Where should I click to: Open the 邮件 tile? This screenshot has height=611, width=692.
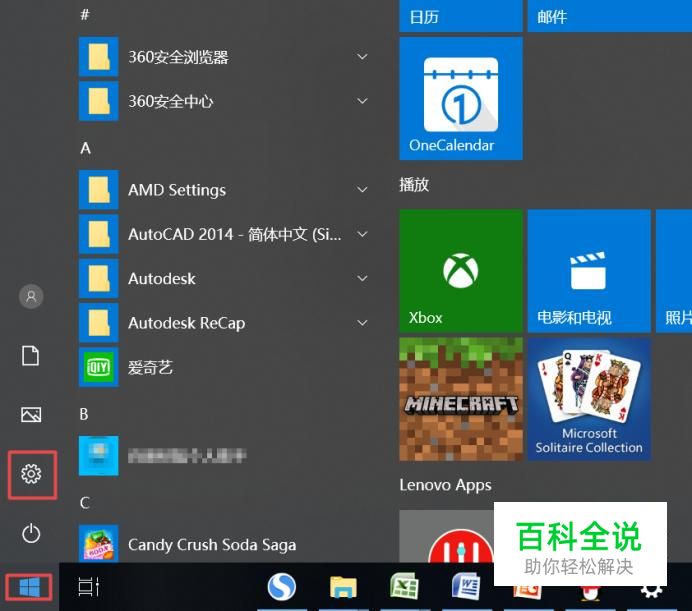(x=610, y=16)
